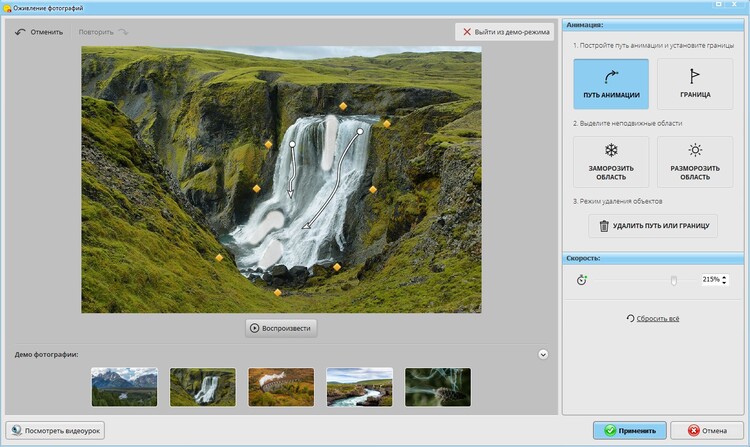Select the river landscape demo thumbnail
This screenshot has height=447, width=750.
pos(359,386)
